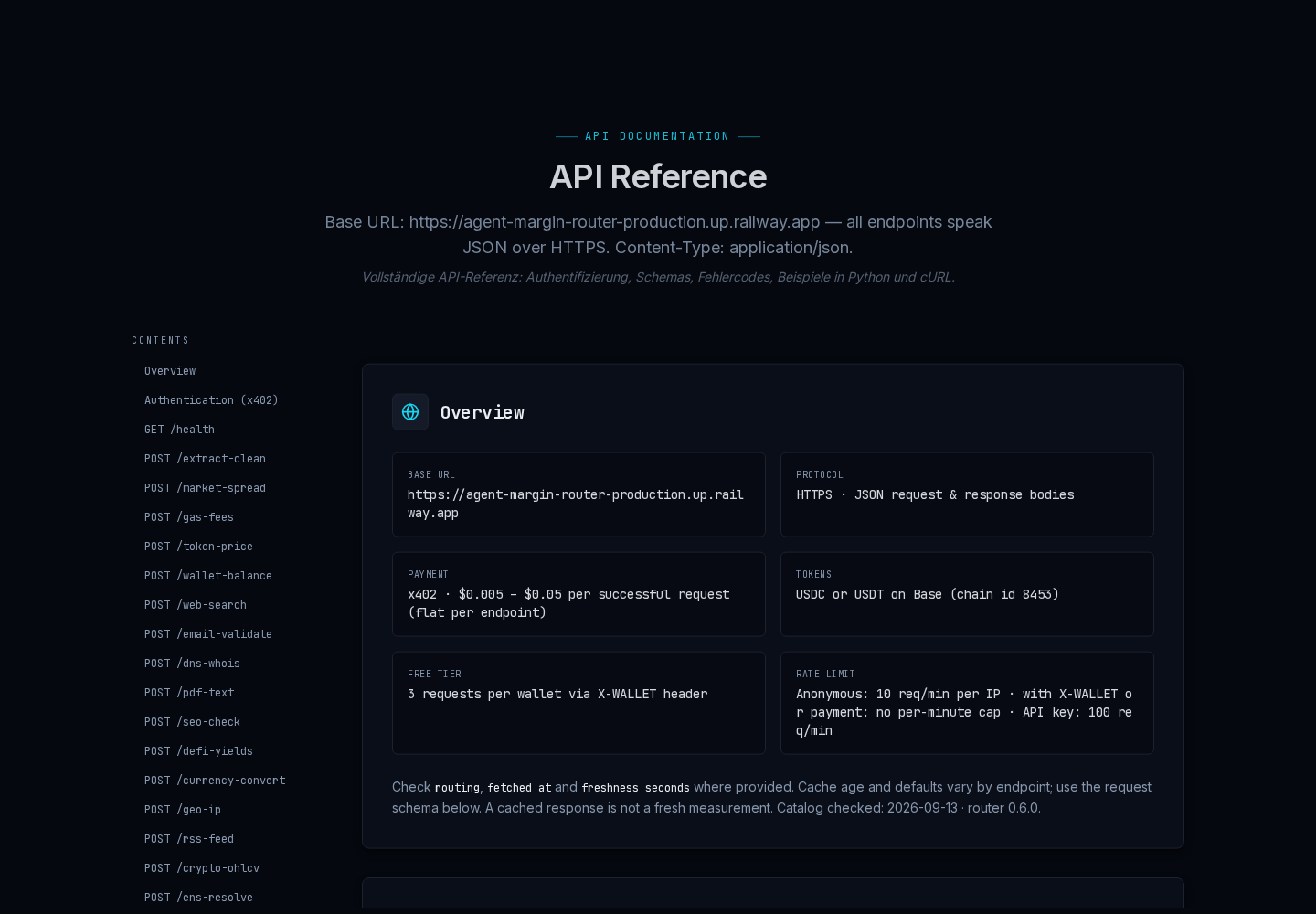Viewport: 1316px width, 914px height.
Task: Go to POST /email-validate section
Action: click(x=208, y=634)
